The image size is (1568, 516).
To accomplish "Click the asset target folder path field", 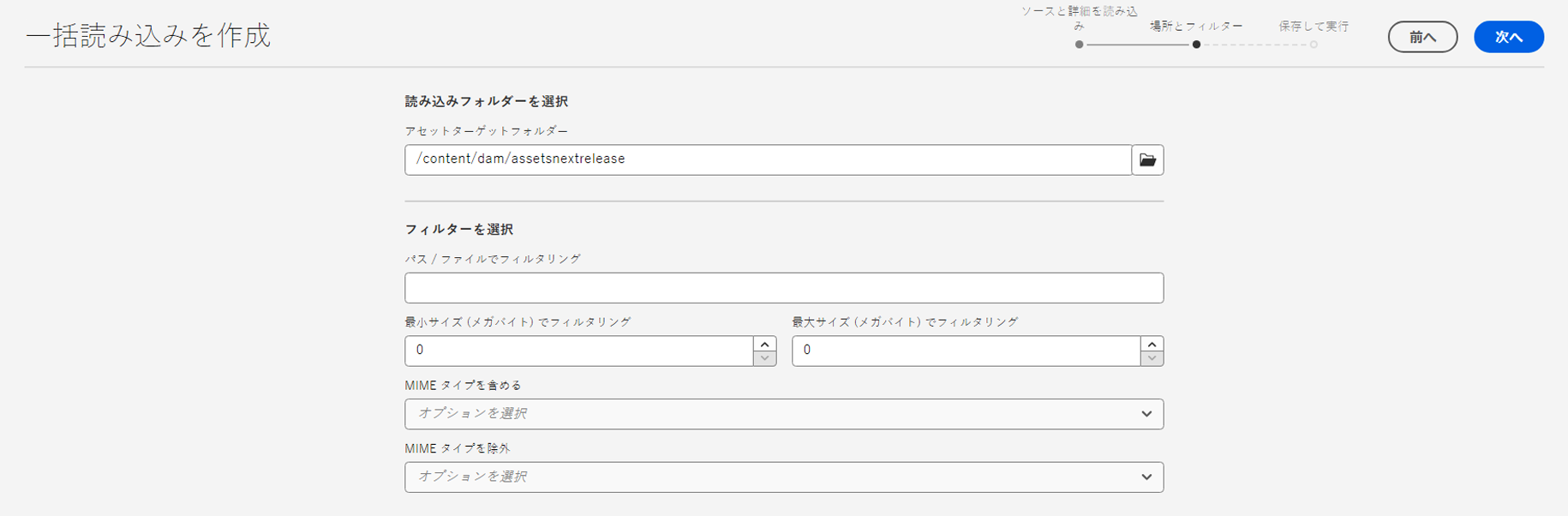I will (768, 160).
